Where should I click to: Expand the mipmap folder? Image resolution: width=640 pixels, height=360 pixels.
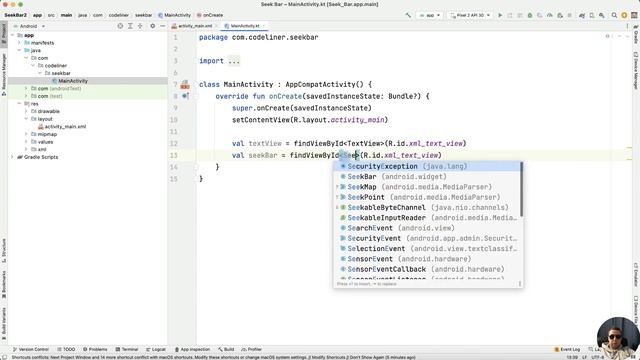coord(26,134)
